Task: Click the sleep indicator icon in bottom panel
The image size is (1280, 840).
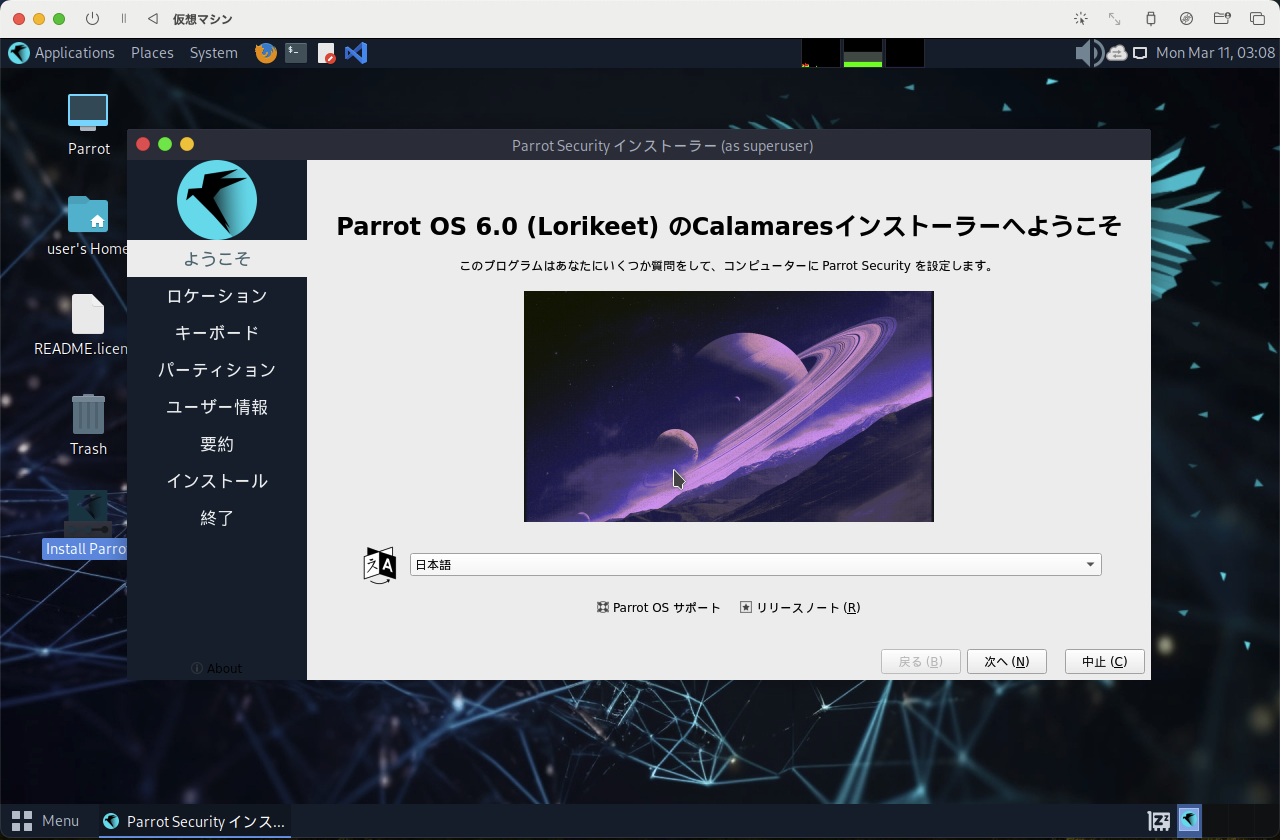Action: pos(1159,821)
